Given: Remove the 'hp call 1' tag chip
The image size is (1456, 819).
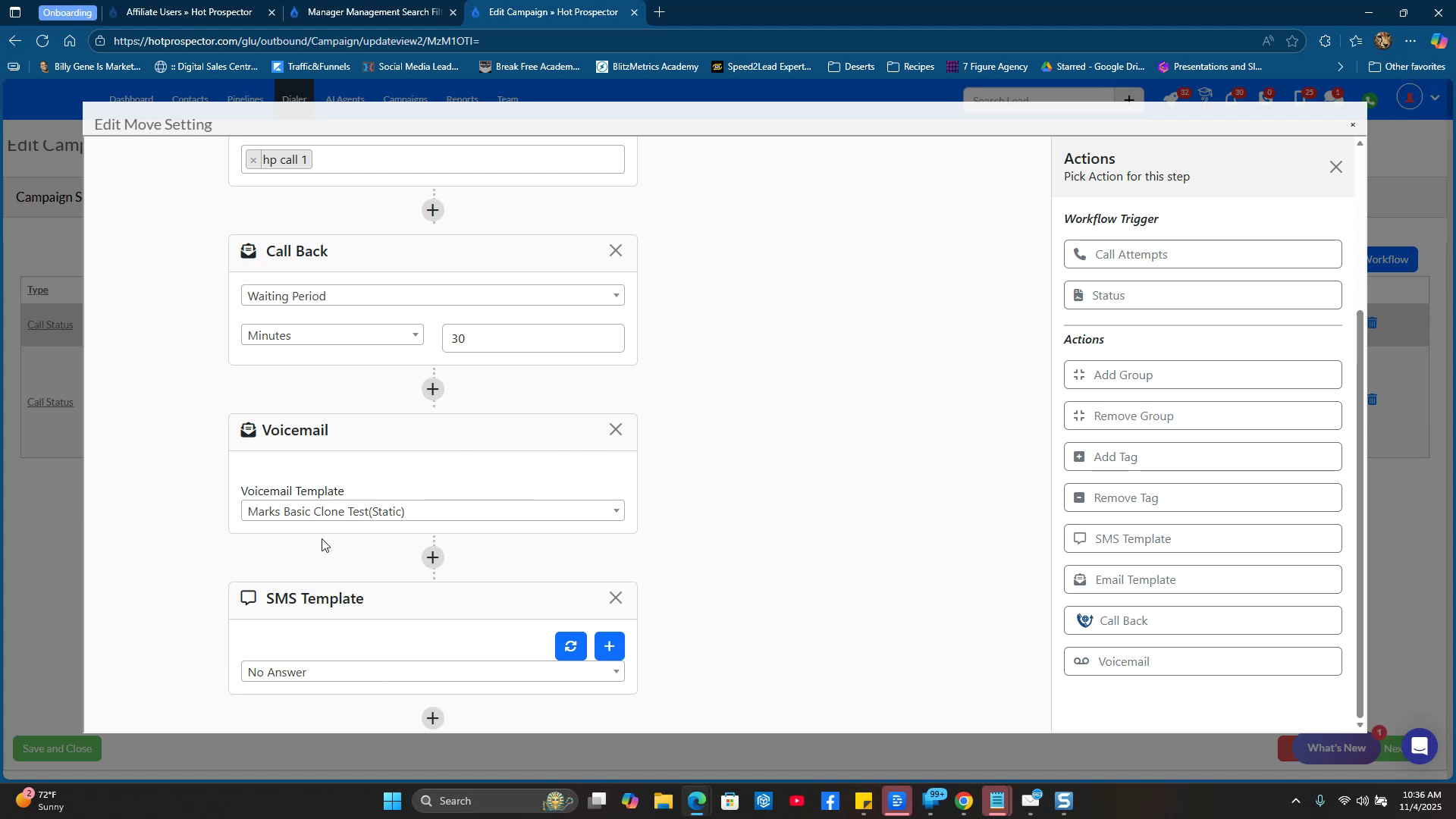Looking at the screenshot, I should 253,160.
